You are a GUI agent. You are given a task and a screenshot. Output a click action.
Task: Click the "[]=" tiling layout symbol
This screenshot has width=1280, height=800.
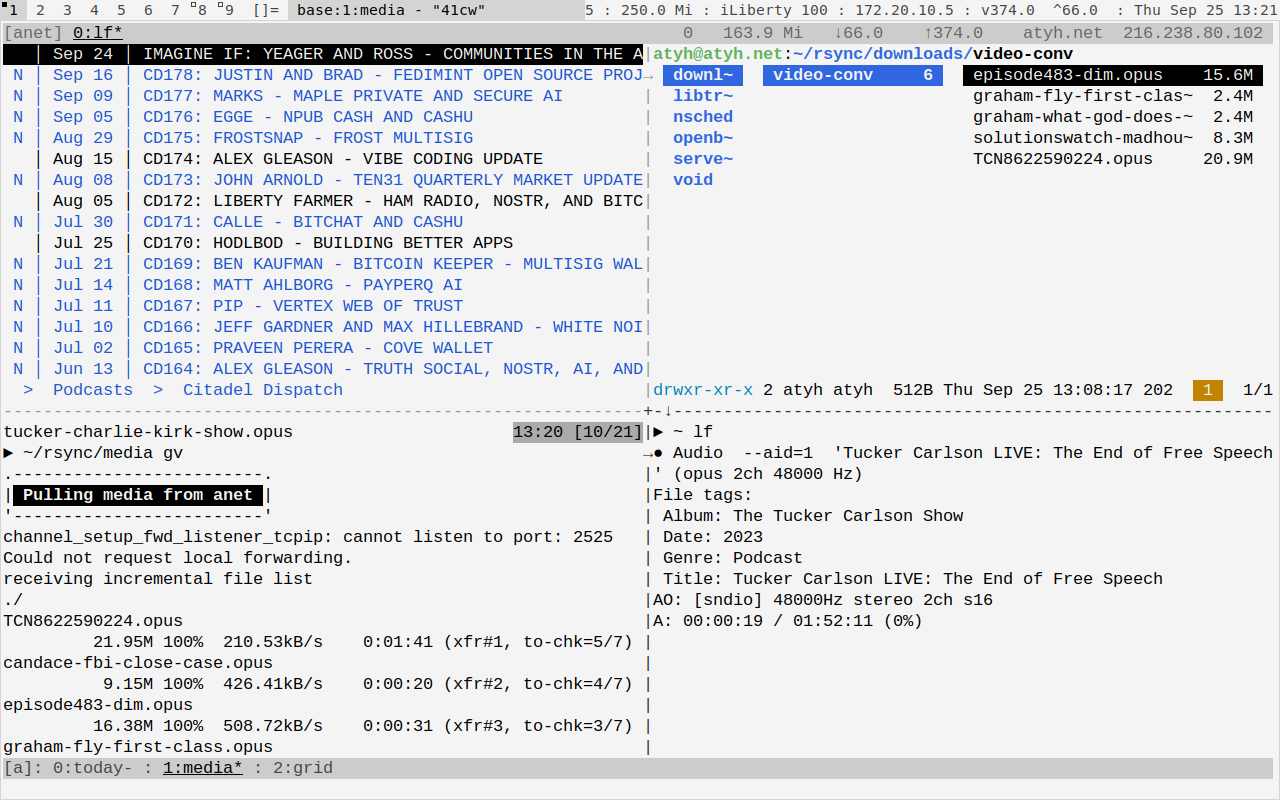(266, 10)
